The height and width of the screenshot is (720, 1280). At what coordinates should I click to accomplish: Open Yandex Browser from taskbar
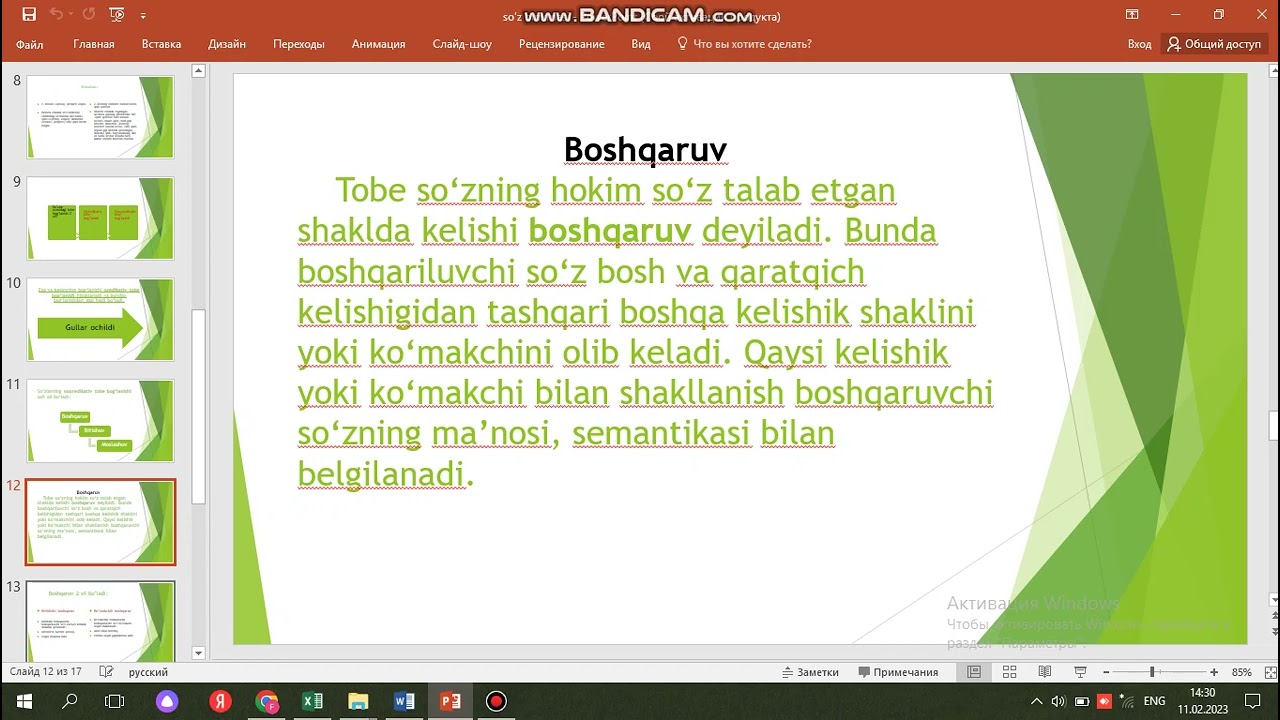coord(220,701)
